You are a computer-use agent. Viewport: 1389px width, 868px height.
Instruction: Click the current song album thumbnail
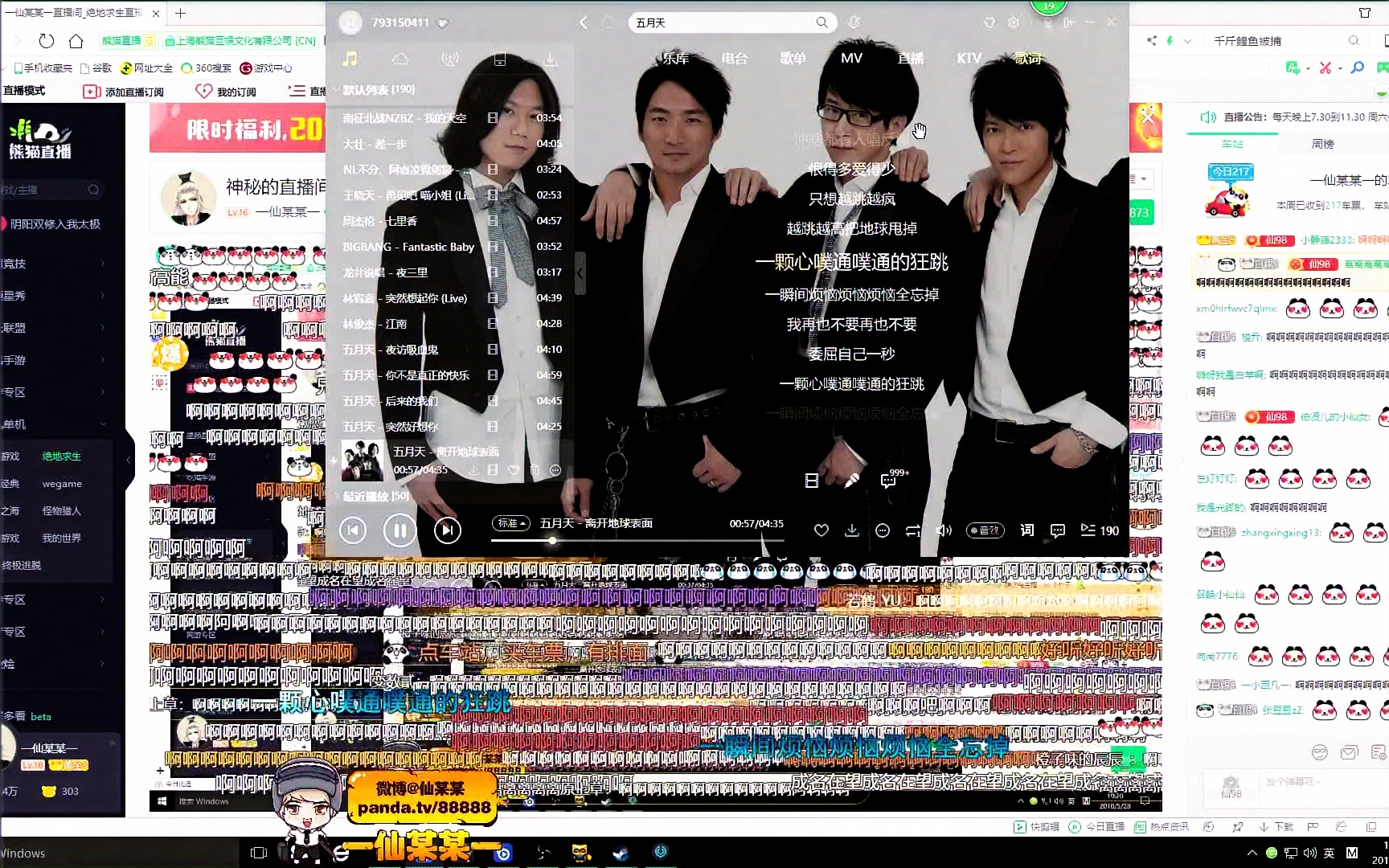click(362, 461)
